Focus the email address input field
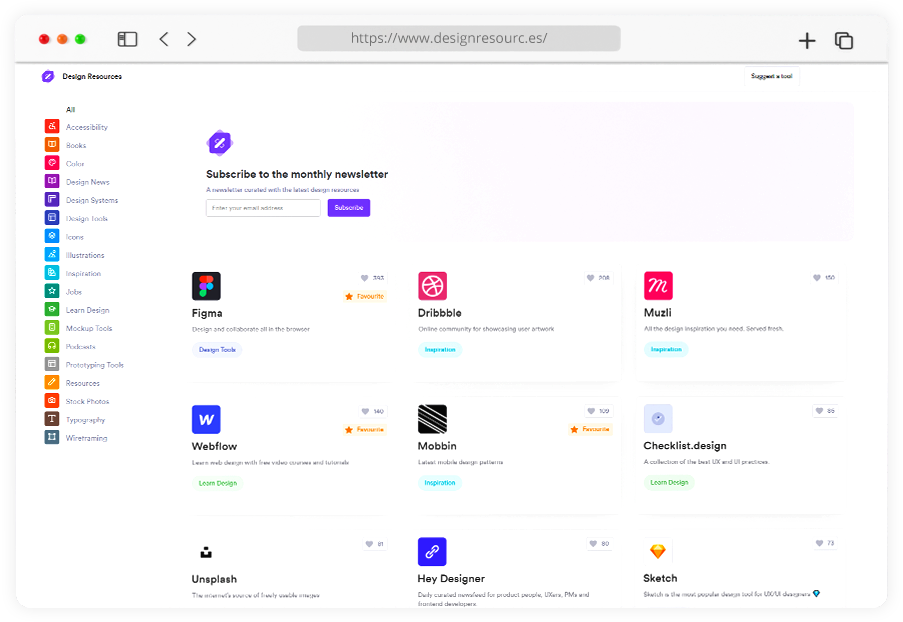903x622 pixels. (x=263, y=208)
